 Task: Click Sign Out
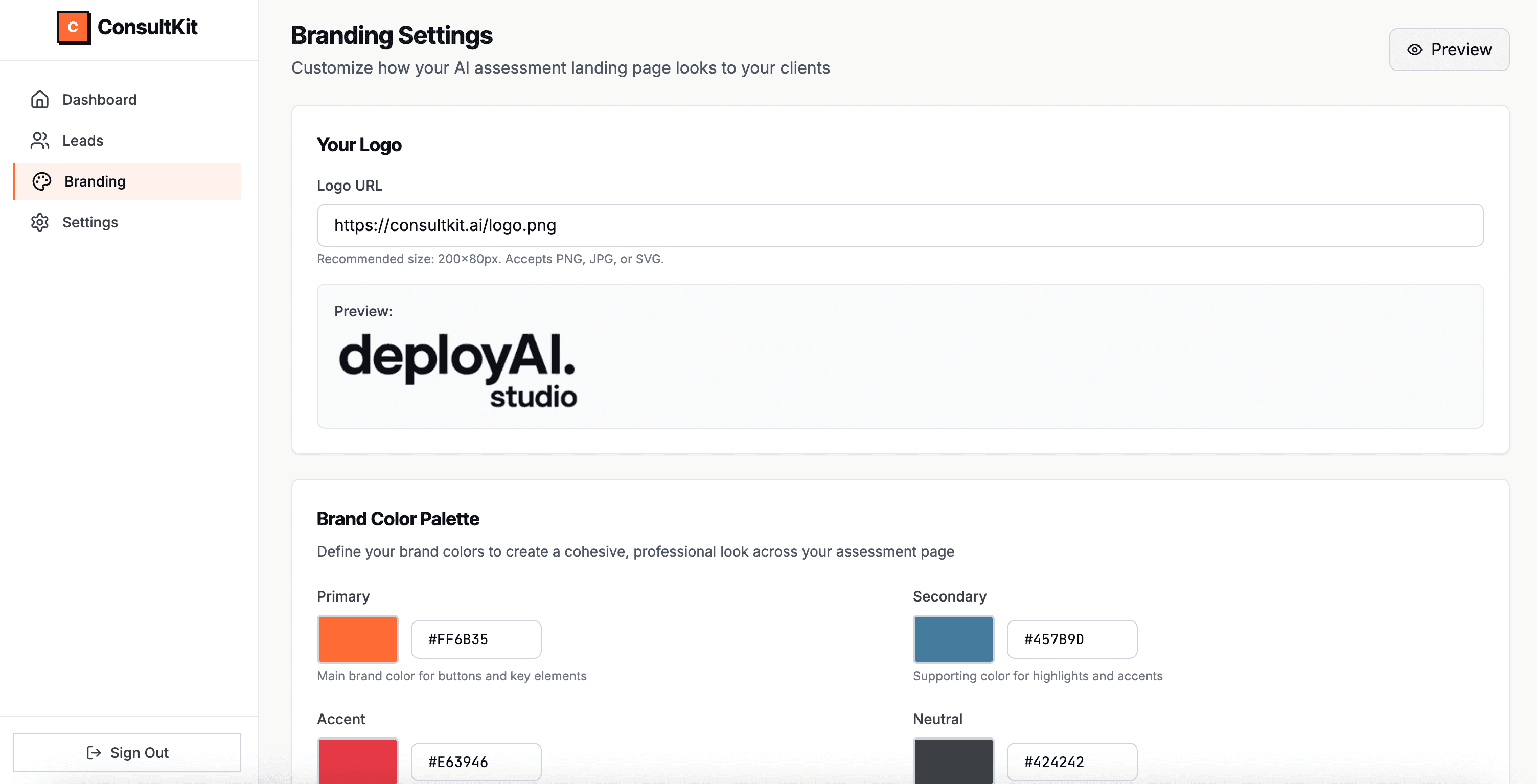pos(127,752)
